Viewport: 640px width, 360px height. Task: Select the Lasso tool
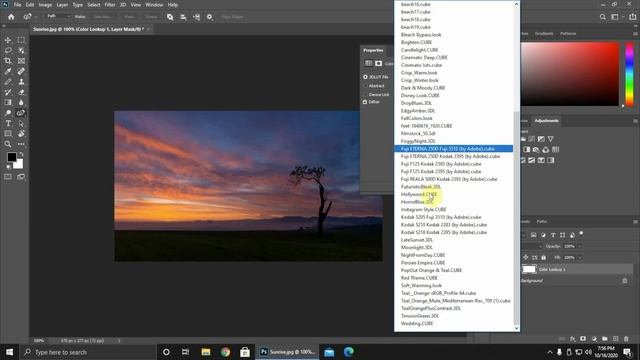pyautogui.click(x=8, y=51)
